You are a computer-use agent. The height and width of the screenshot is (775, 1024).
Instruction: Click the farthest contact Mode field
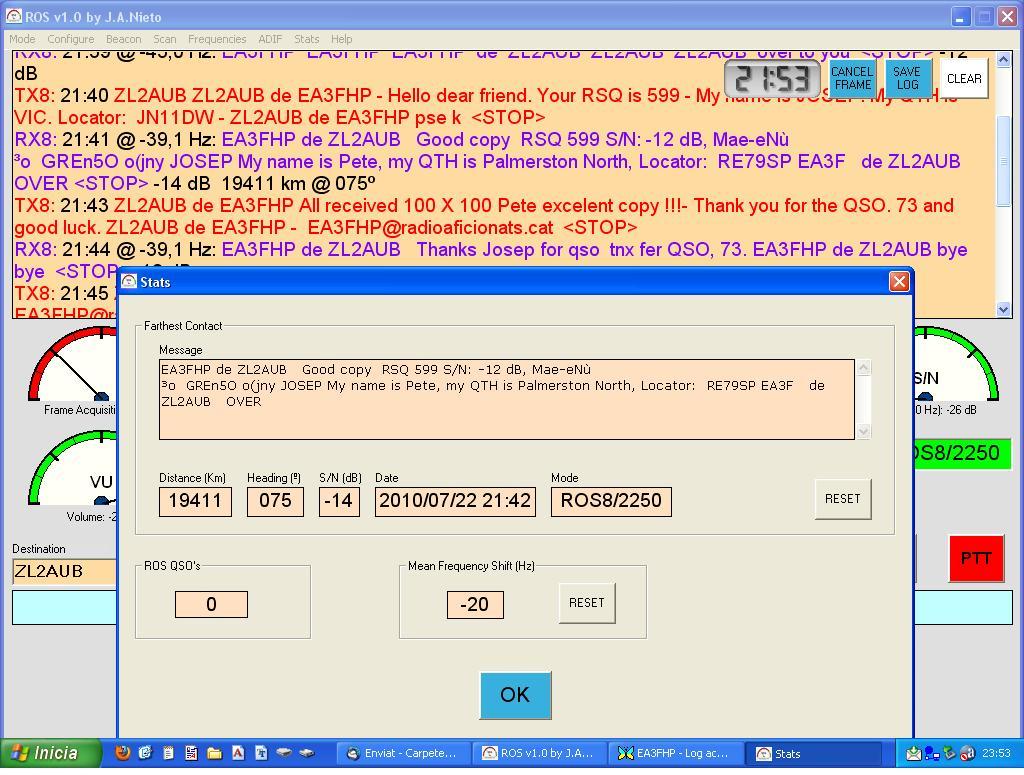[x=610, y=501]
